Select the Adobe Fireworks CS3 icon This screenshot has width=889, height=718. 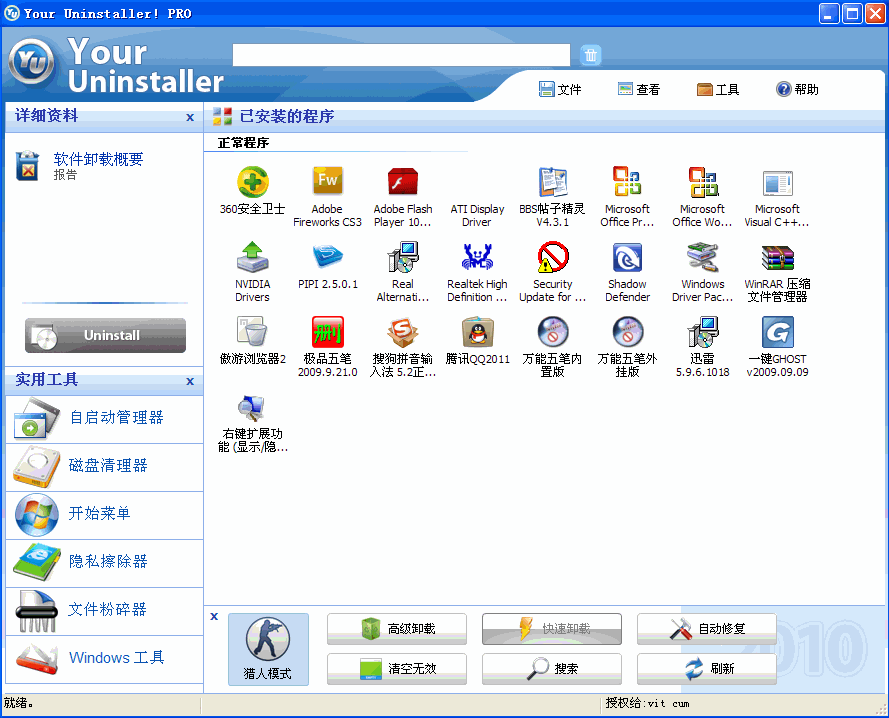pyautogui.click(x=328, y=181)
